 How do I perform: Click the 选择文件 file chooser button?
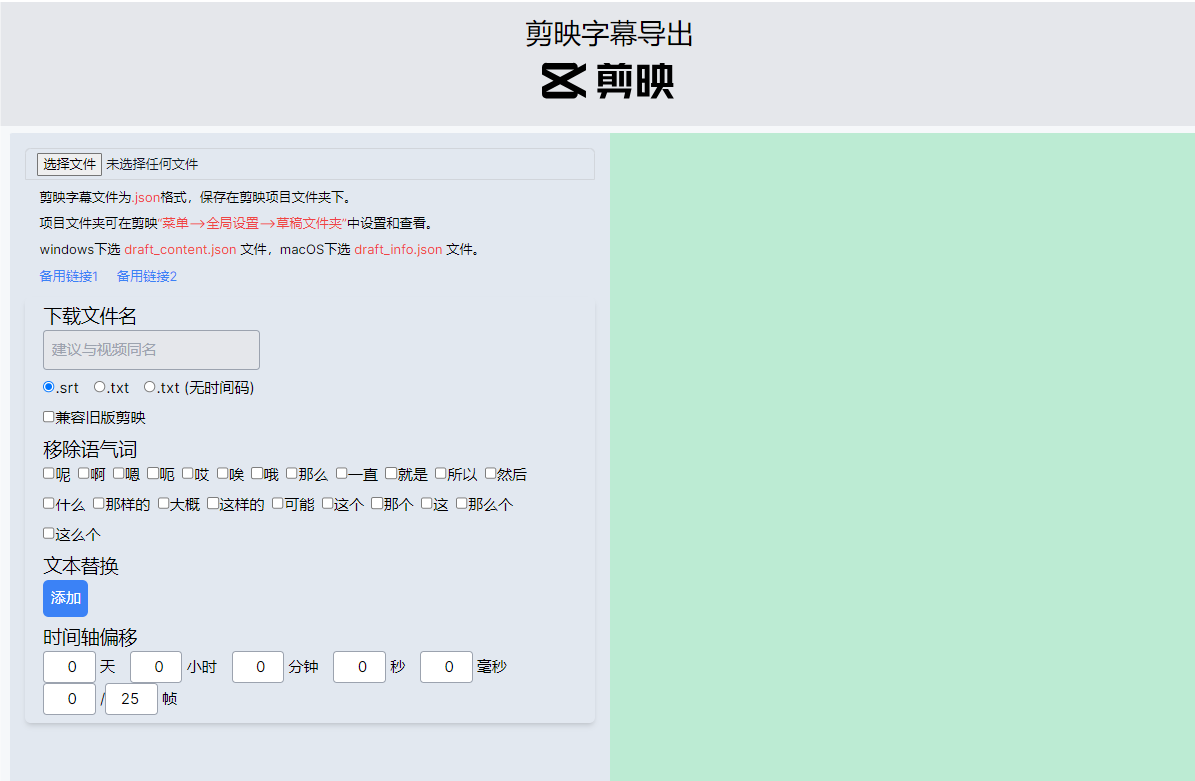[x=69, y=164]
